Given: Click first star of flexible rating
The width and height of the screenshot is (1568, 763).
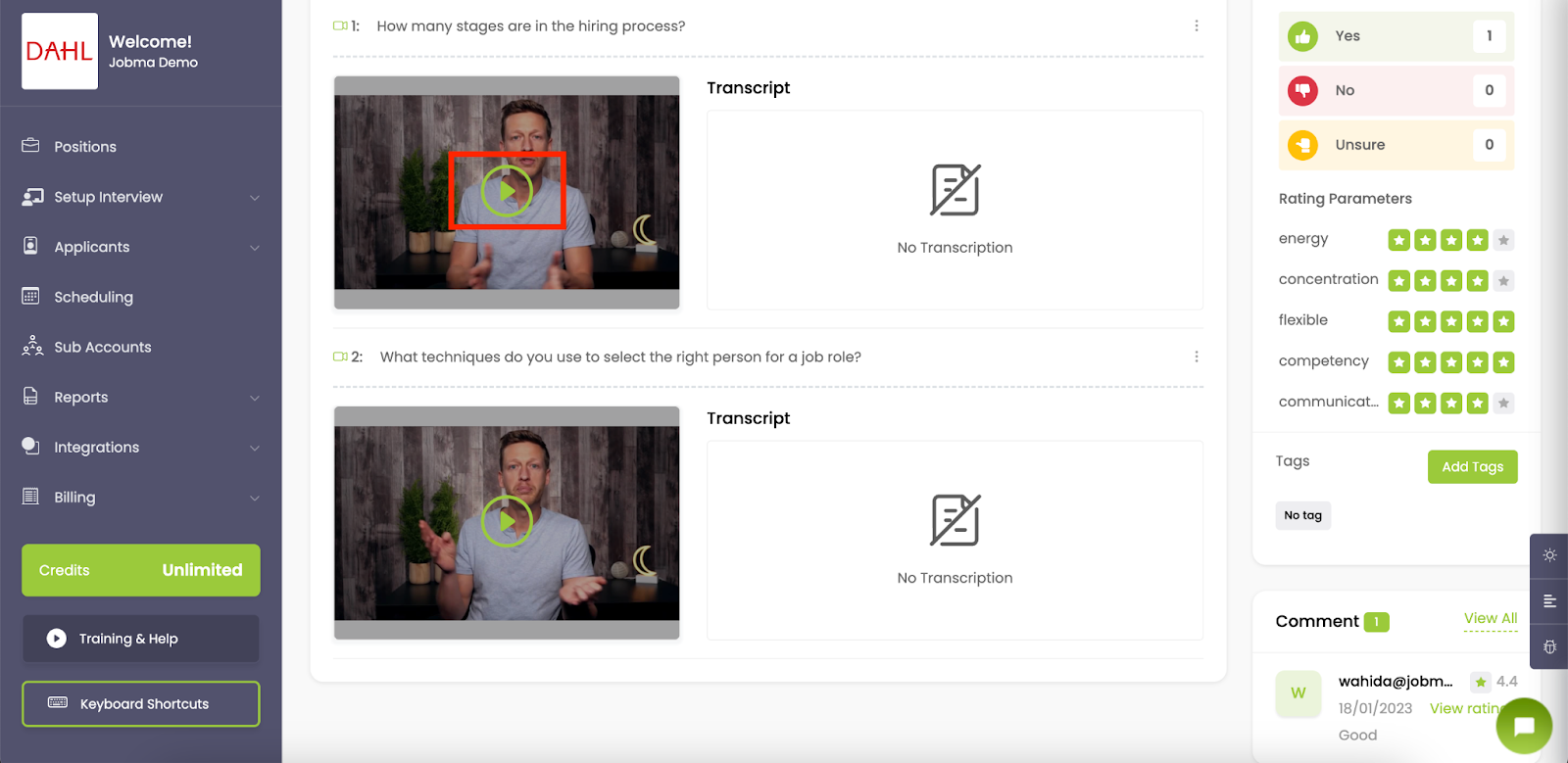Looking at the screenshot, I should 1399,321.
